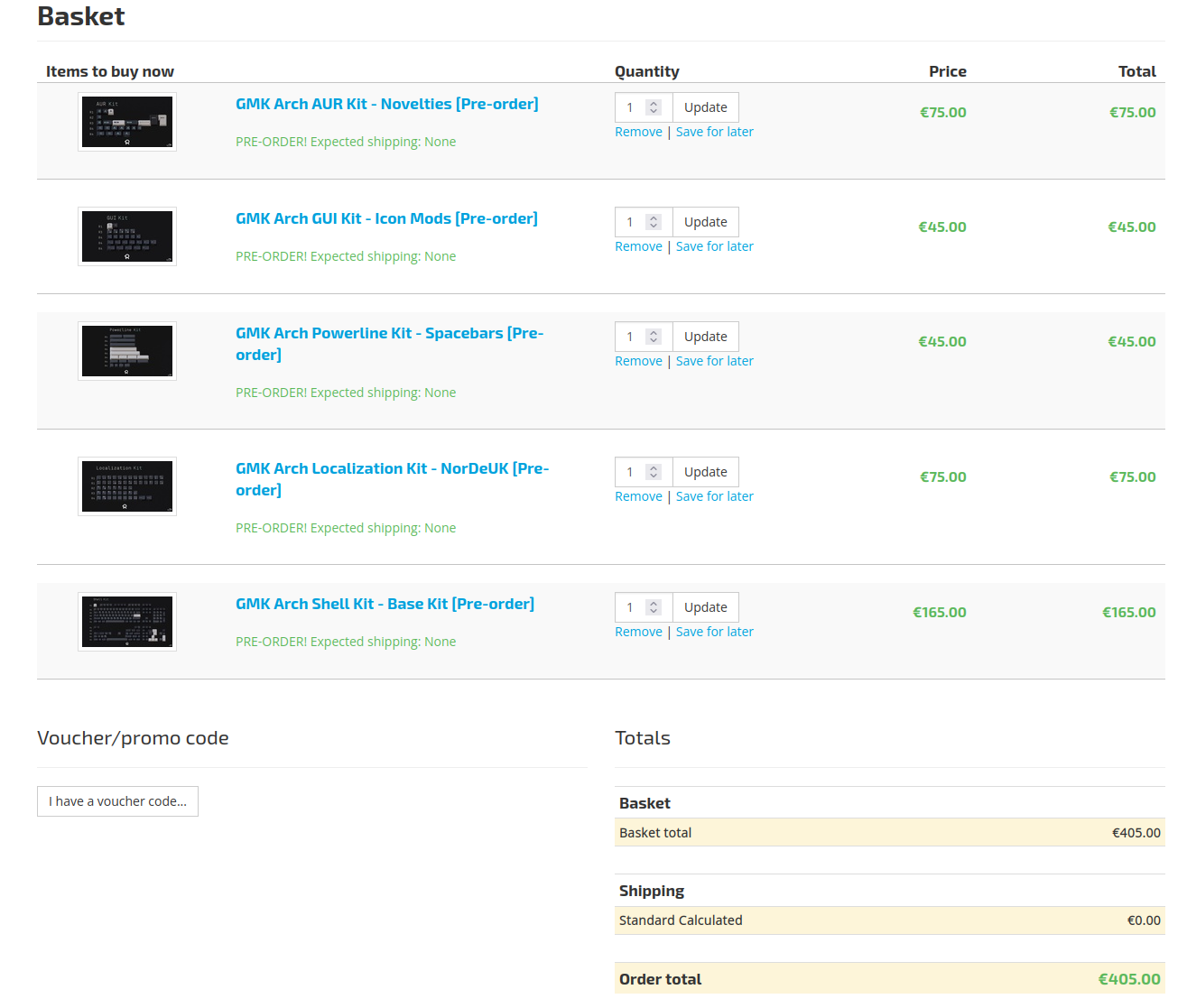Select the Basket total €405.00 value
1187x1008 pixels.
tap(1136, 833)
